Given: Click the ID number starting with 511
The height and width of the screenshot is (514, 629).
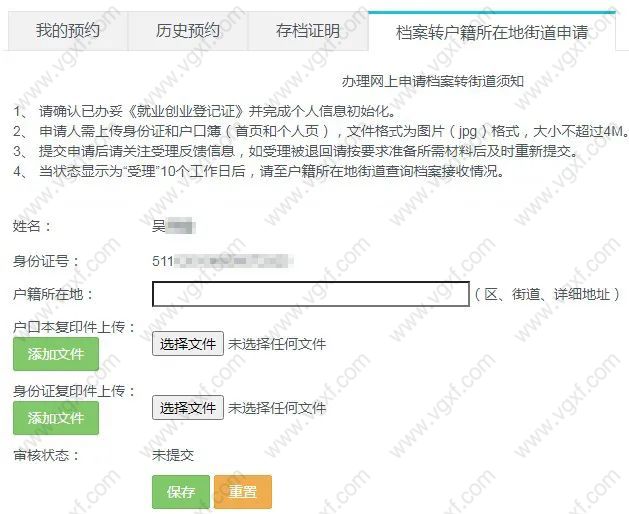Looking at the screenshot, I should tap(223, 261).
